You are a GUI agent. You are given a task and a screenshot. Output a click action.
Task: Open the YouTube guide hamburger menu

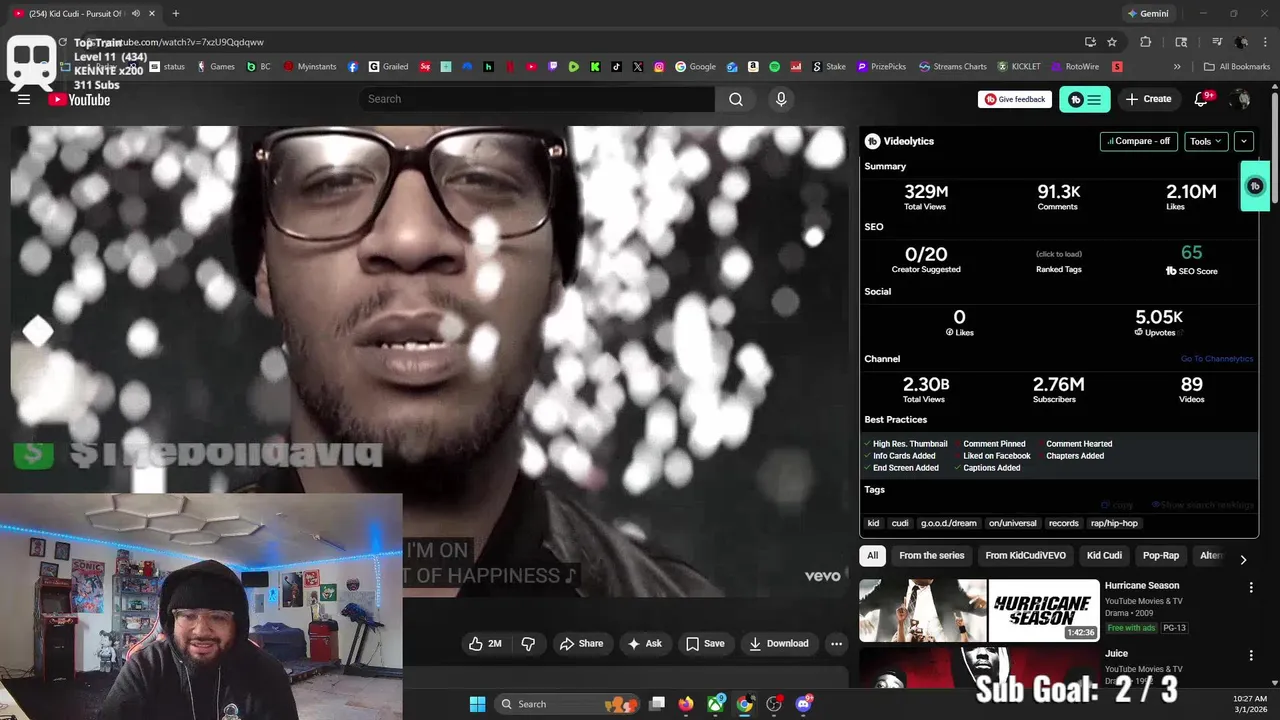click(24, 99)
